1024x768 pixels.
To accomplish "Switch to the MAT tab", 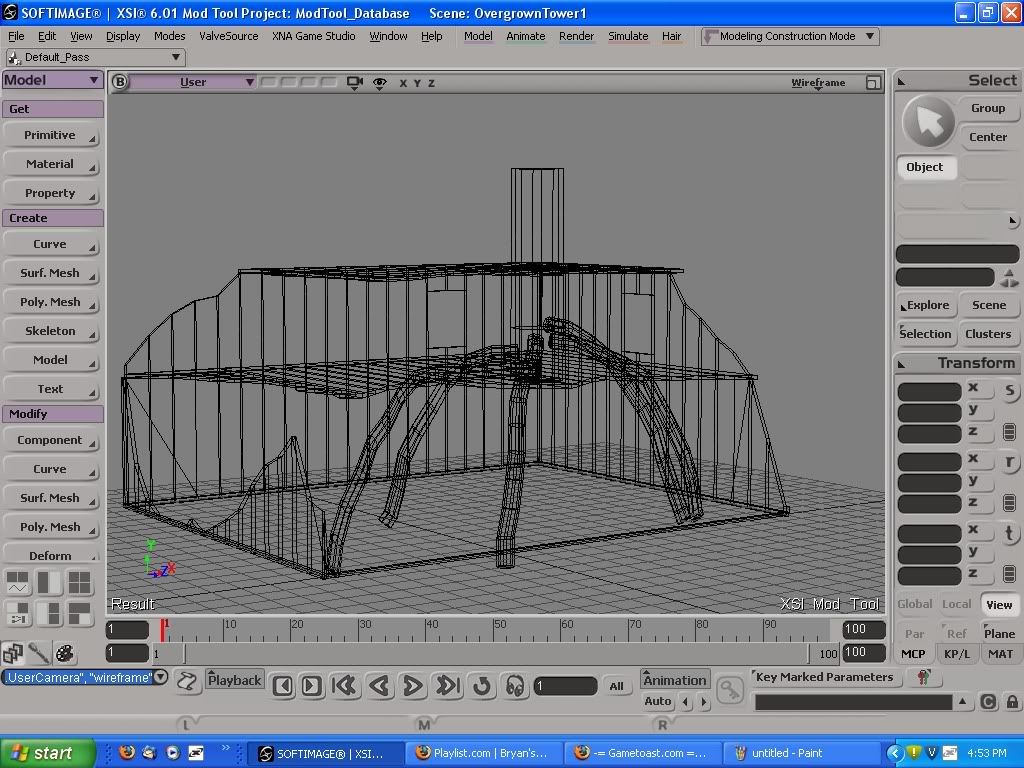I will [x=1000, y=654].
